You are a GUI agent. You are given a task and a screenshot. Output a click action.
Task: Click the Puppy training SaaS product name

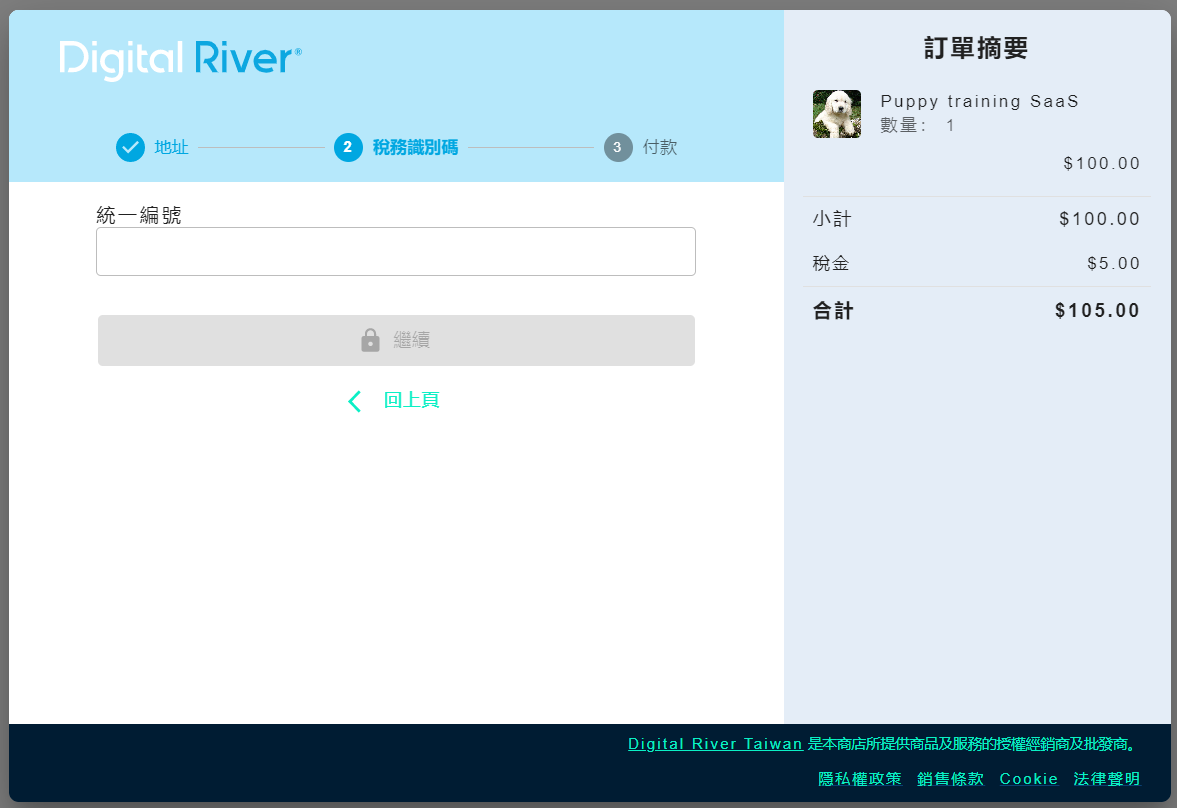(979, 101)
